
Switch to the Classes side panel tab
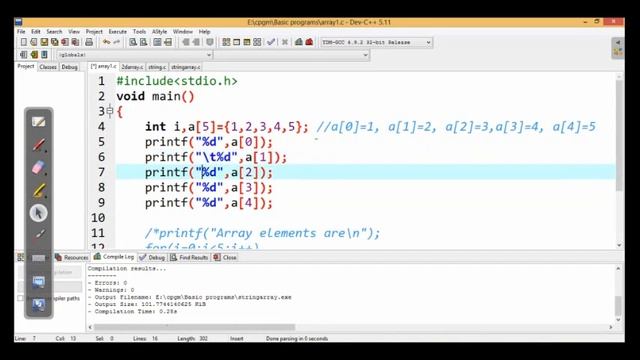pyautogui.click(x=48, y=67)
